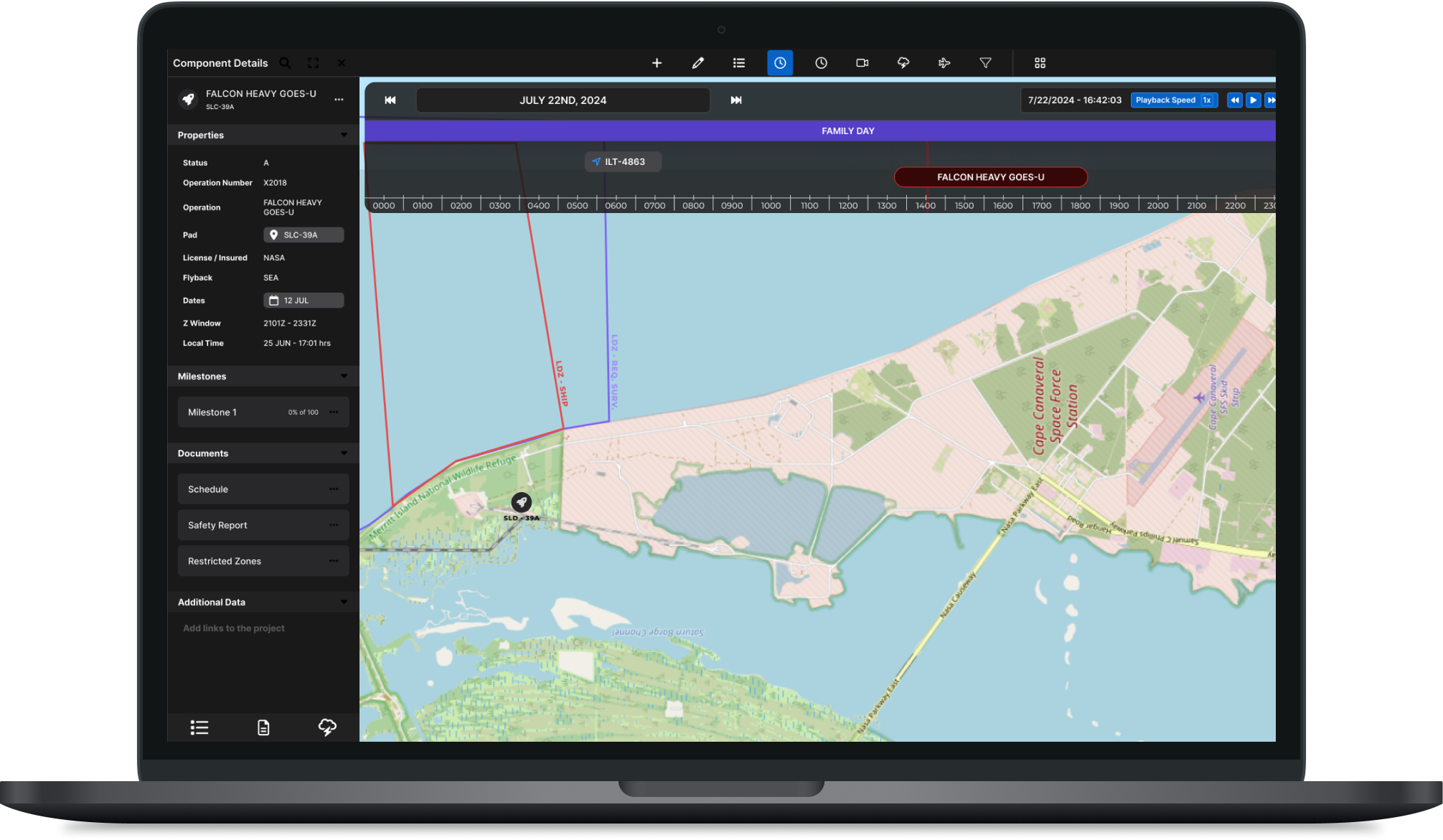
Task: Collapse the Milestones section
Action: (x=344, y=376)
